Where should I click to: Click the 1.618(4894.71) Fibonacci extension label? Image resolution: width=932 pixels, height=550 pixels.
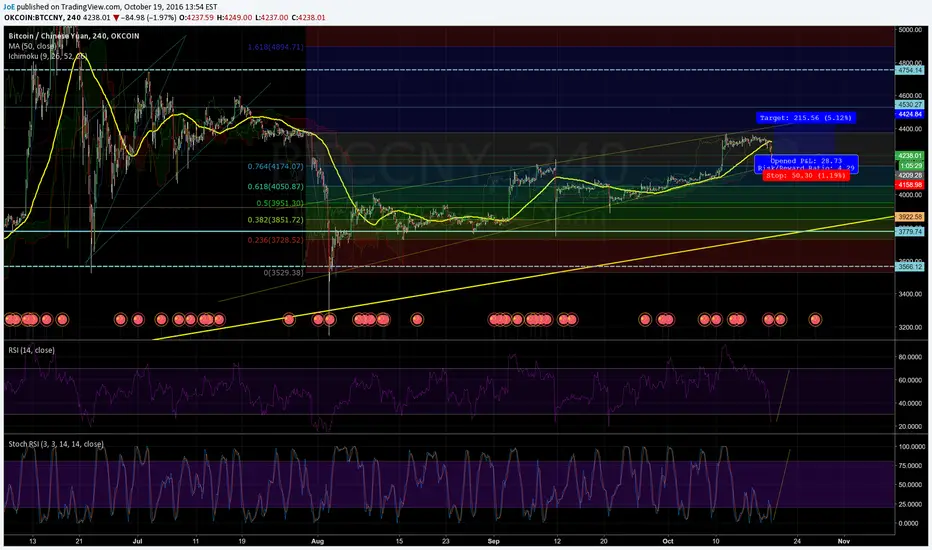[275, 47]
